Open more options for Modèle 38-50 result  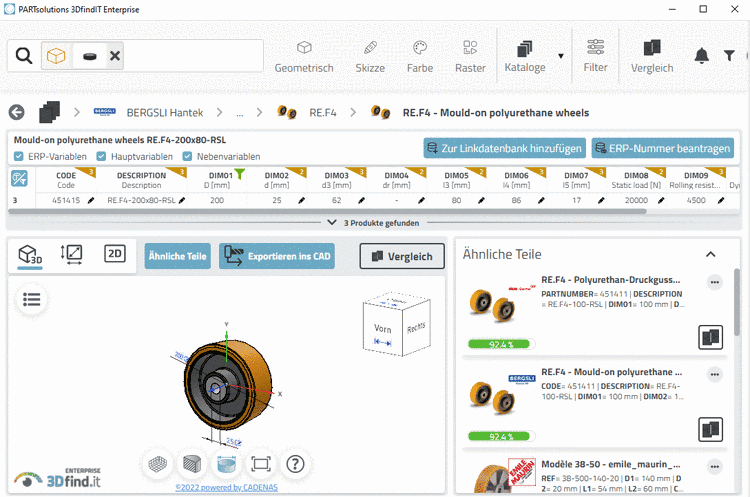coord(715,467)
